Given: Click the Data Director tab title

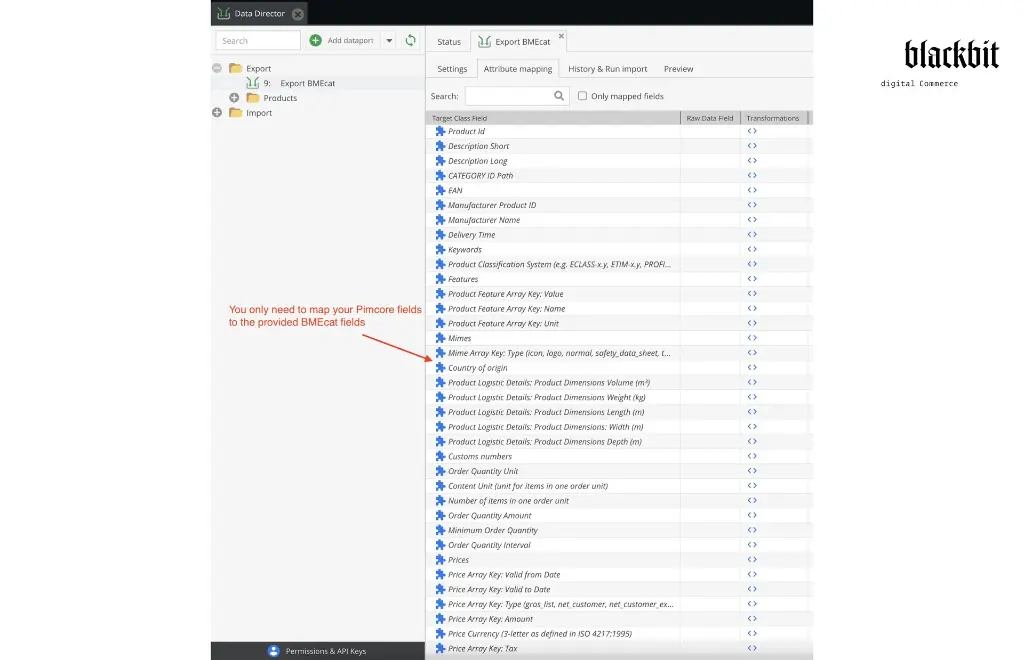Looking at the screenshot, I should pos(259,14).
